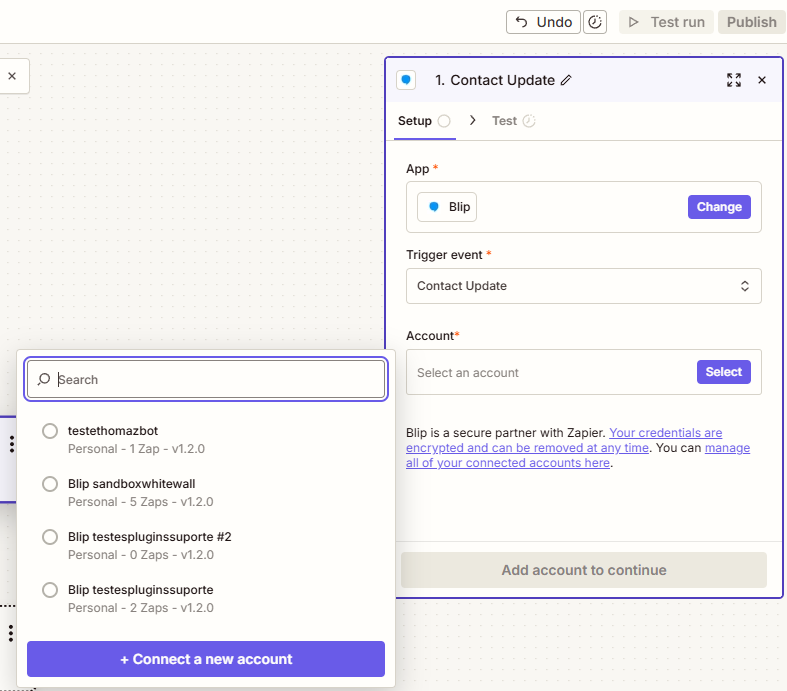Click 'Personal - 1 Zap - v1.2.0' text

pos(137,449)
